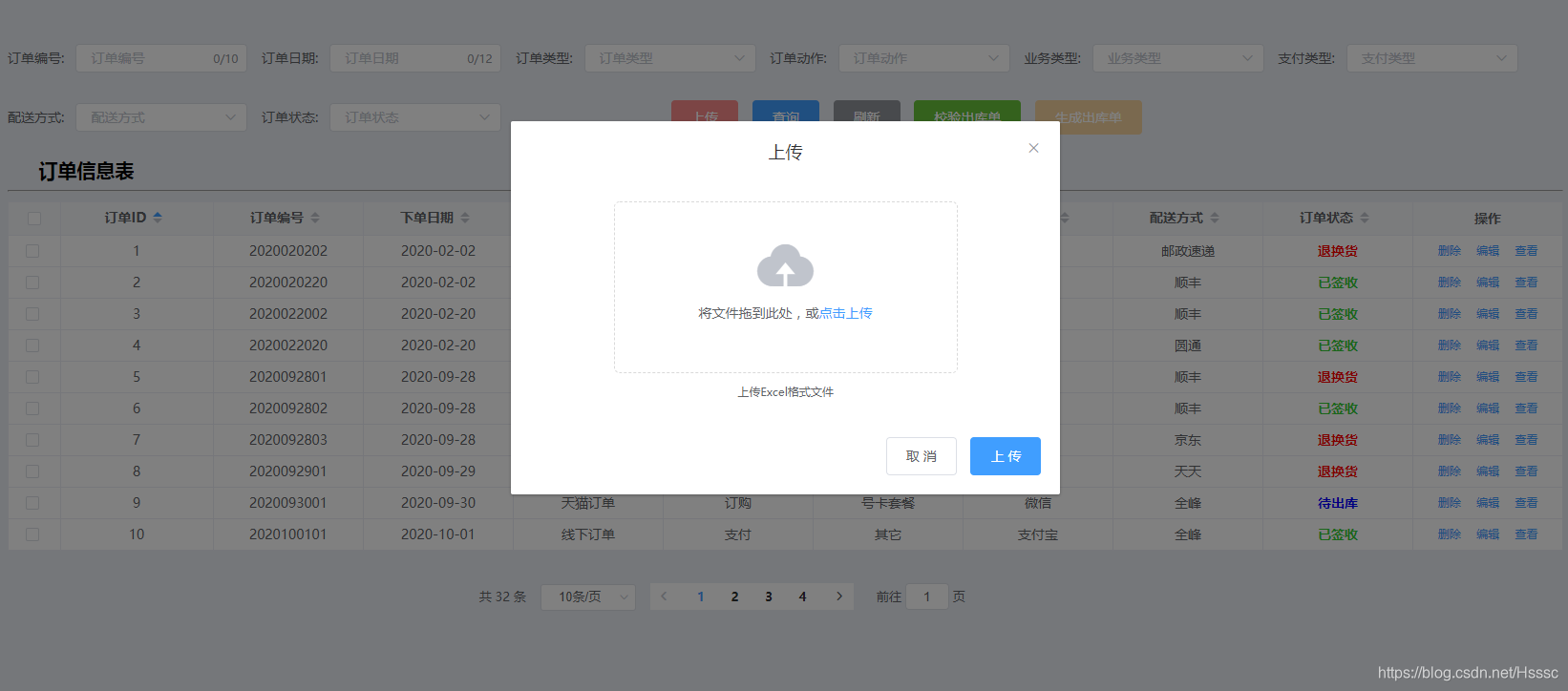
Task: Click 删除 for order 2020020202
Action: click(1450, 251)
